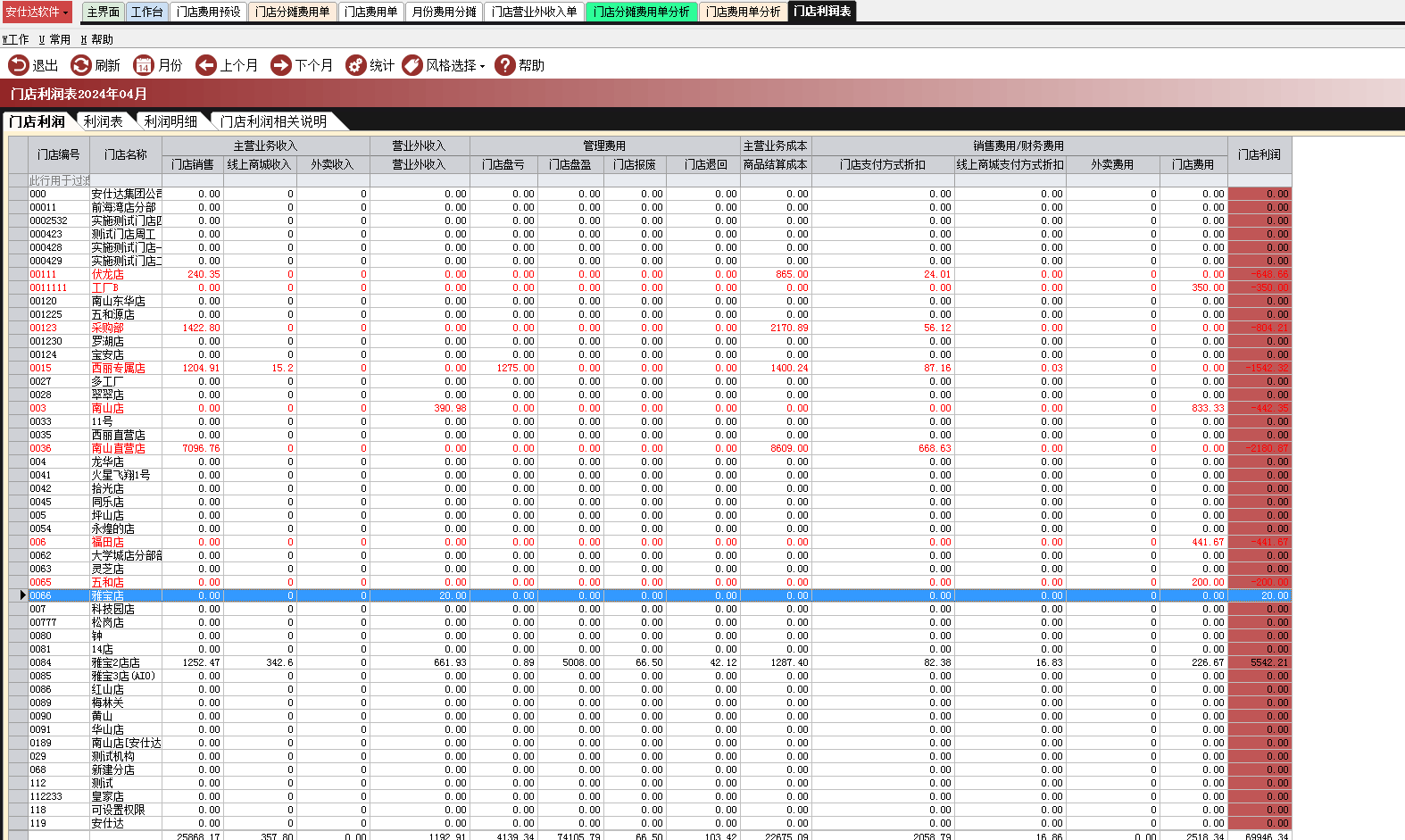This screenshot has width=1405, height=840.
Task: Go to previous month via 上个月 arrow
Action: coord(206,65)
